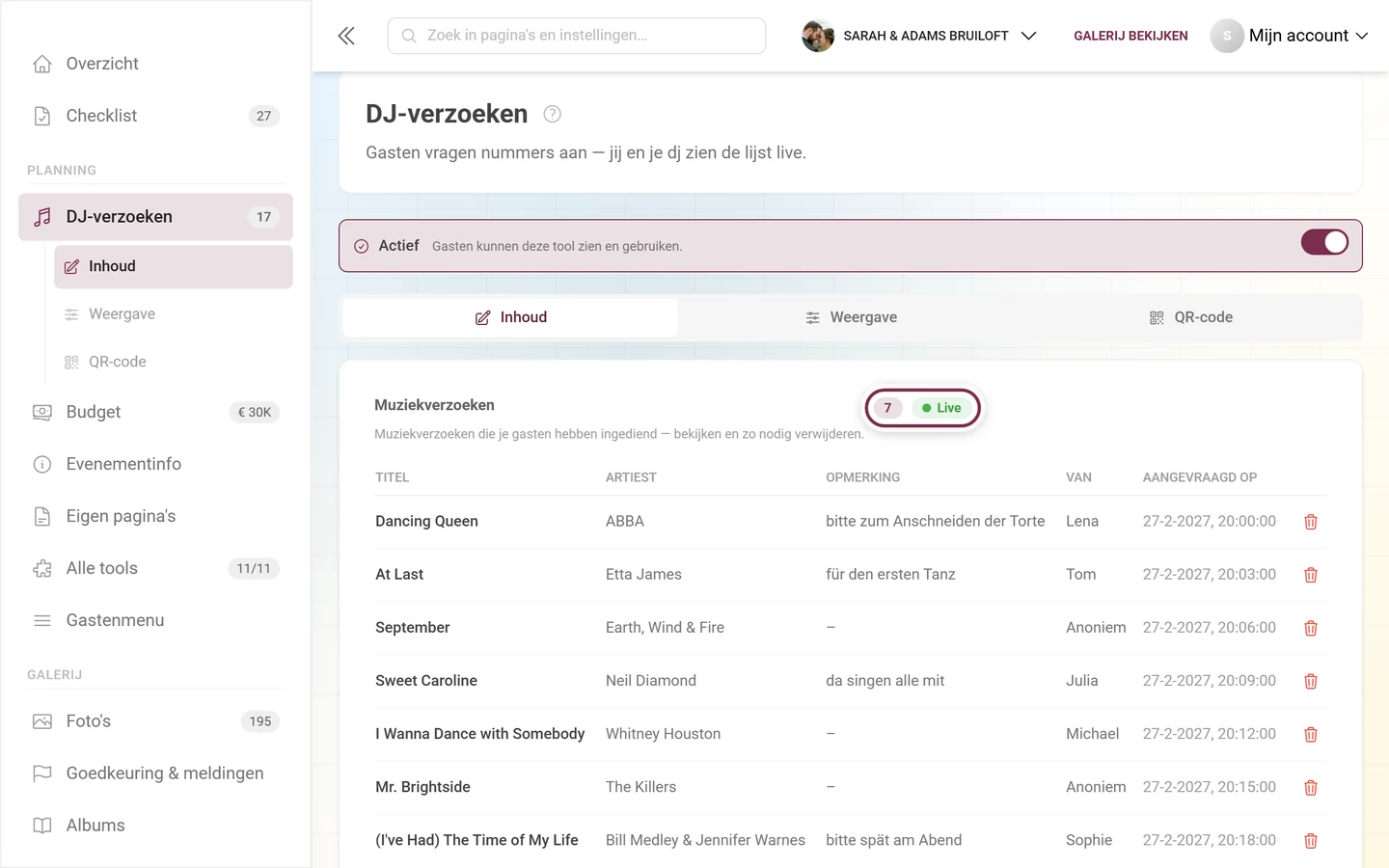The image size is (1389, 868).
Task: Select DJ-verzoeken in the sidebar
Action: [155, 217]
